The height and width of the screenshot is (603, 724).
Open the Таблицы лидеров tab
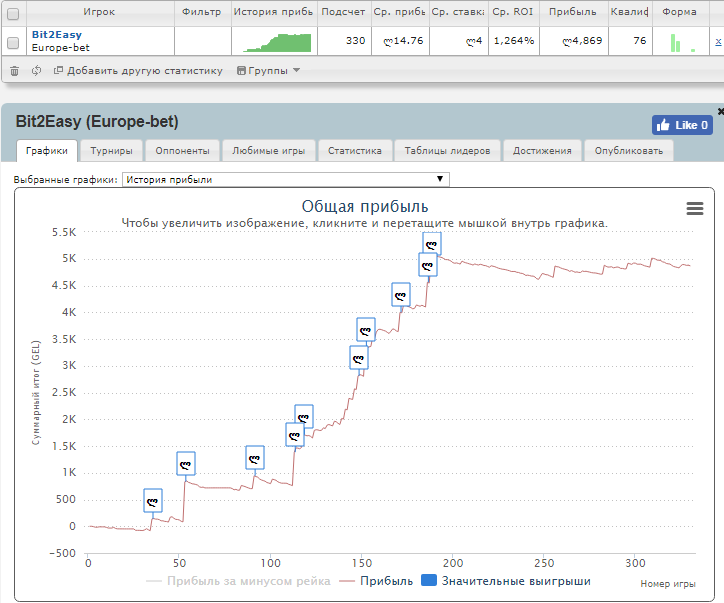coord(447,151)
